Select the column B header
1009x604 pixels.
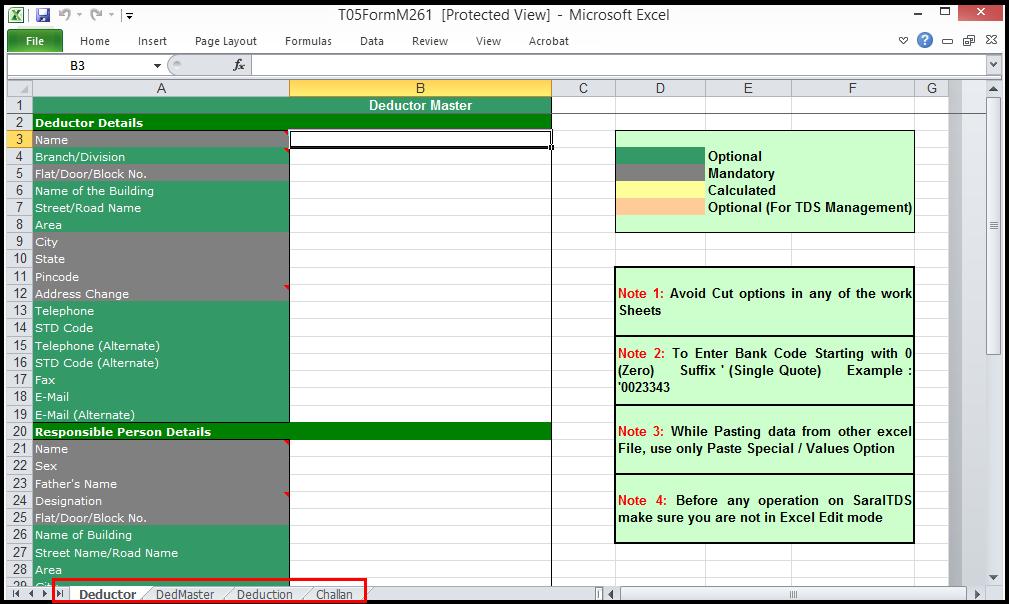[x=420, y=88]
